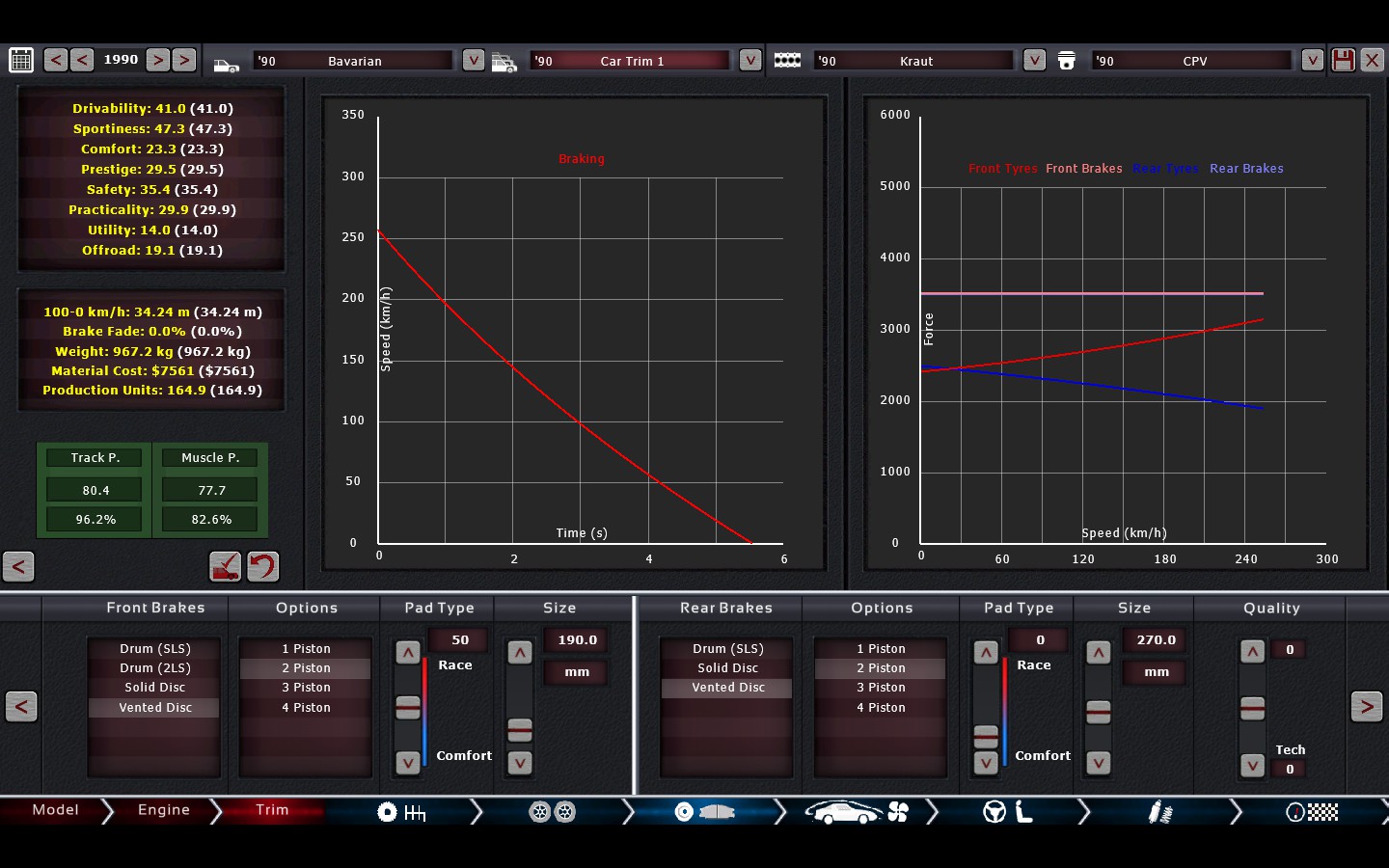
Task: Open the brakes and aero section icon
Action: [704, 812]
